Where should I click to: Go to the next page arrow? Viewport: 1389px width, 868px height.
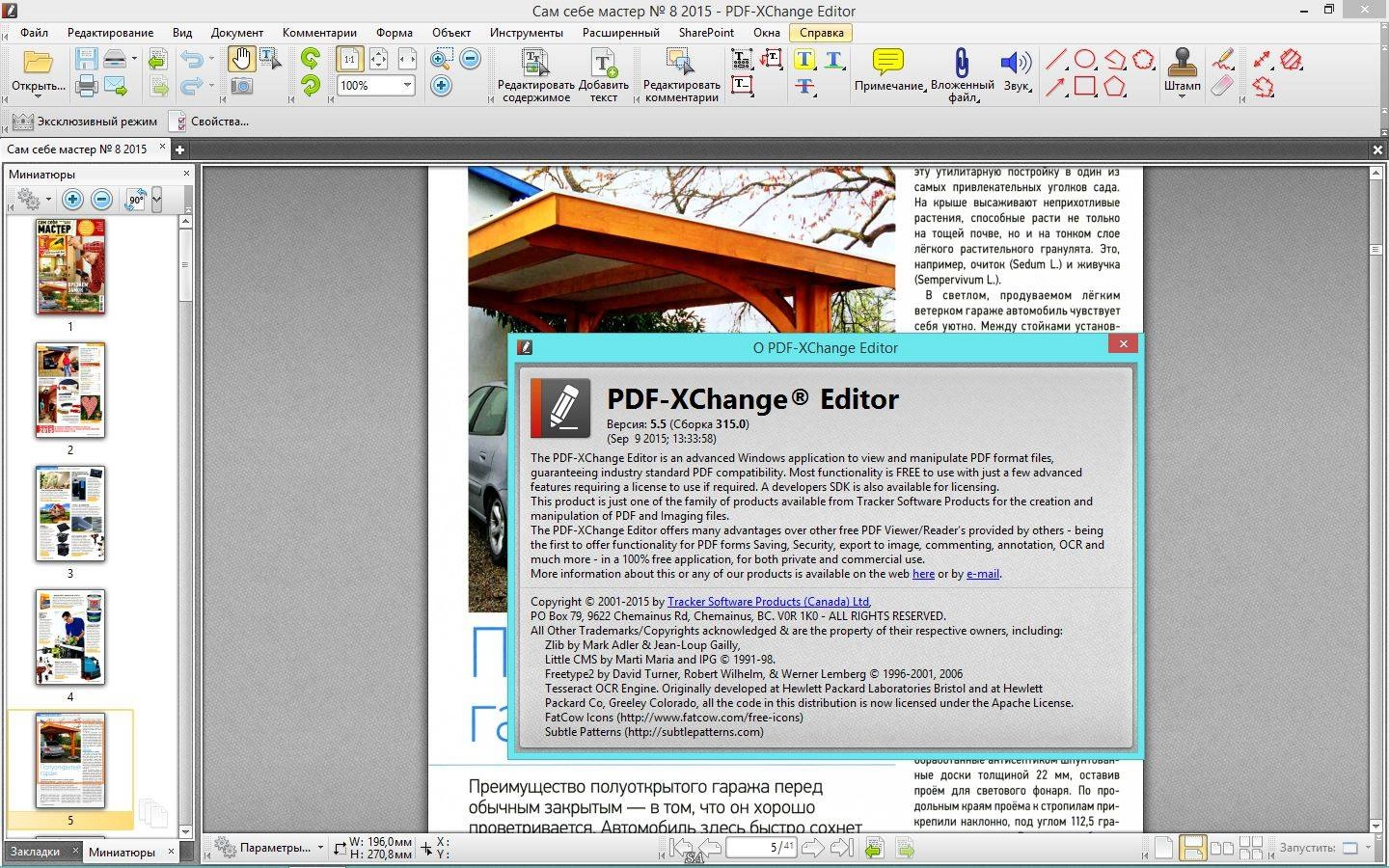click(812, 848)
